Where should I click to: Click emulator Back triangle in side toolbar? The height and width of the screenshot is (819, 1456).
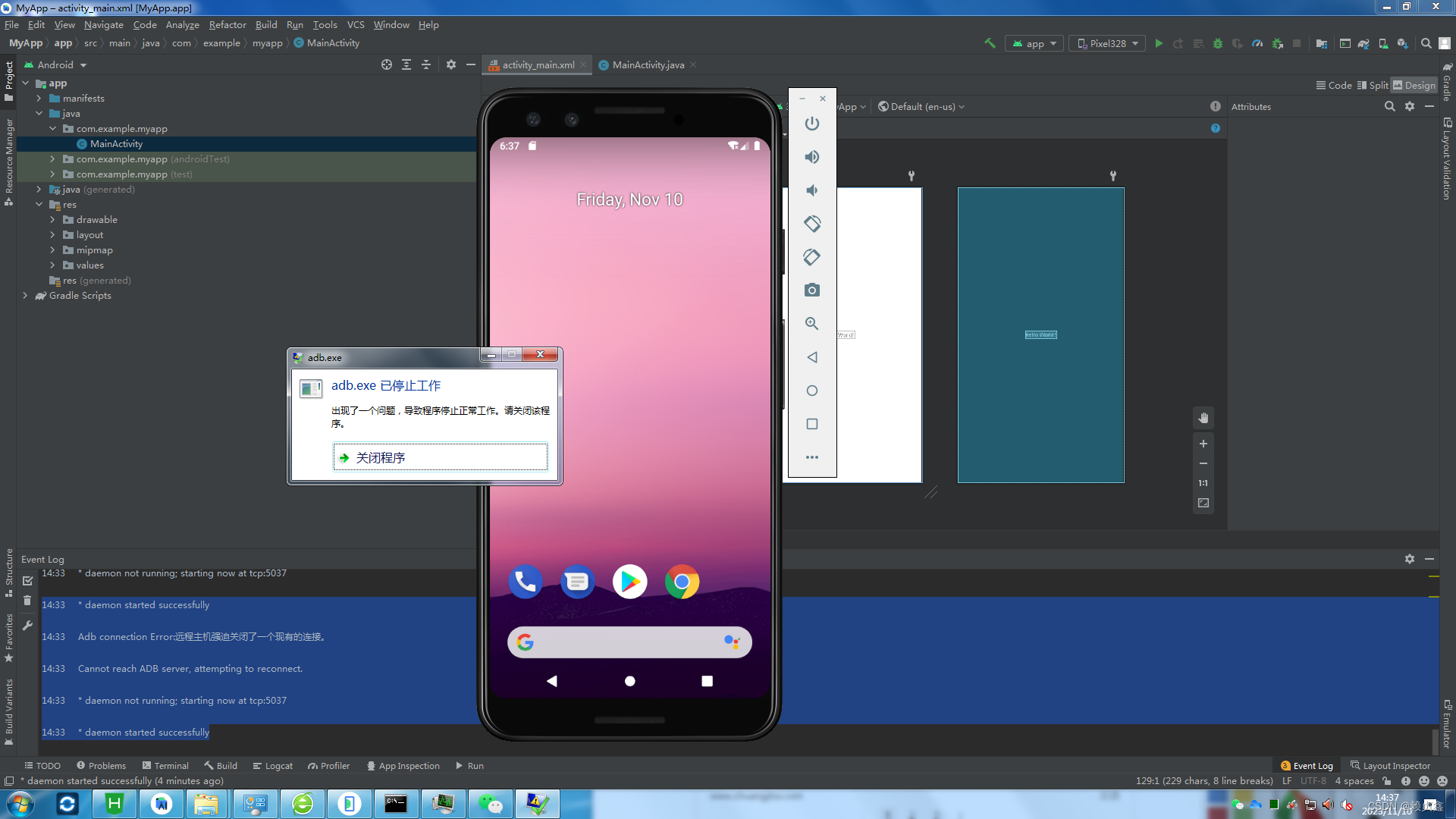[811, 357]
